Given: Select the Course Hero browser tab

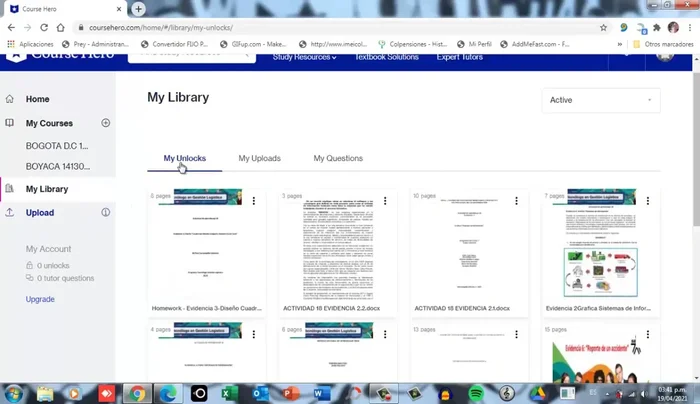Looking at the screenshot, I should [65, 9].
